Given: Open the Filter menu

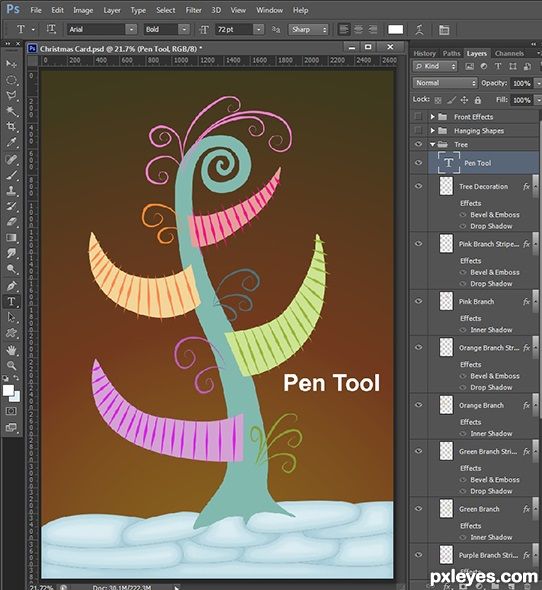Looking at the screenshot, I should 193,10.
